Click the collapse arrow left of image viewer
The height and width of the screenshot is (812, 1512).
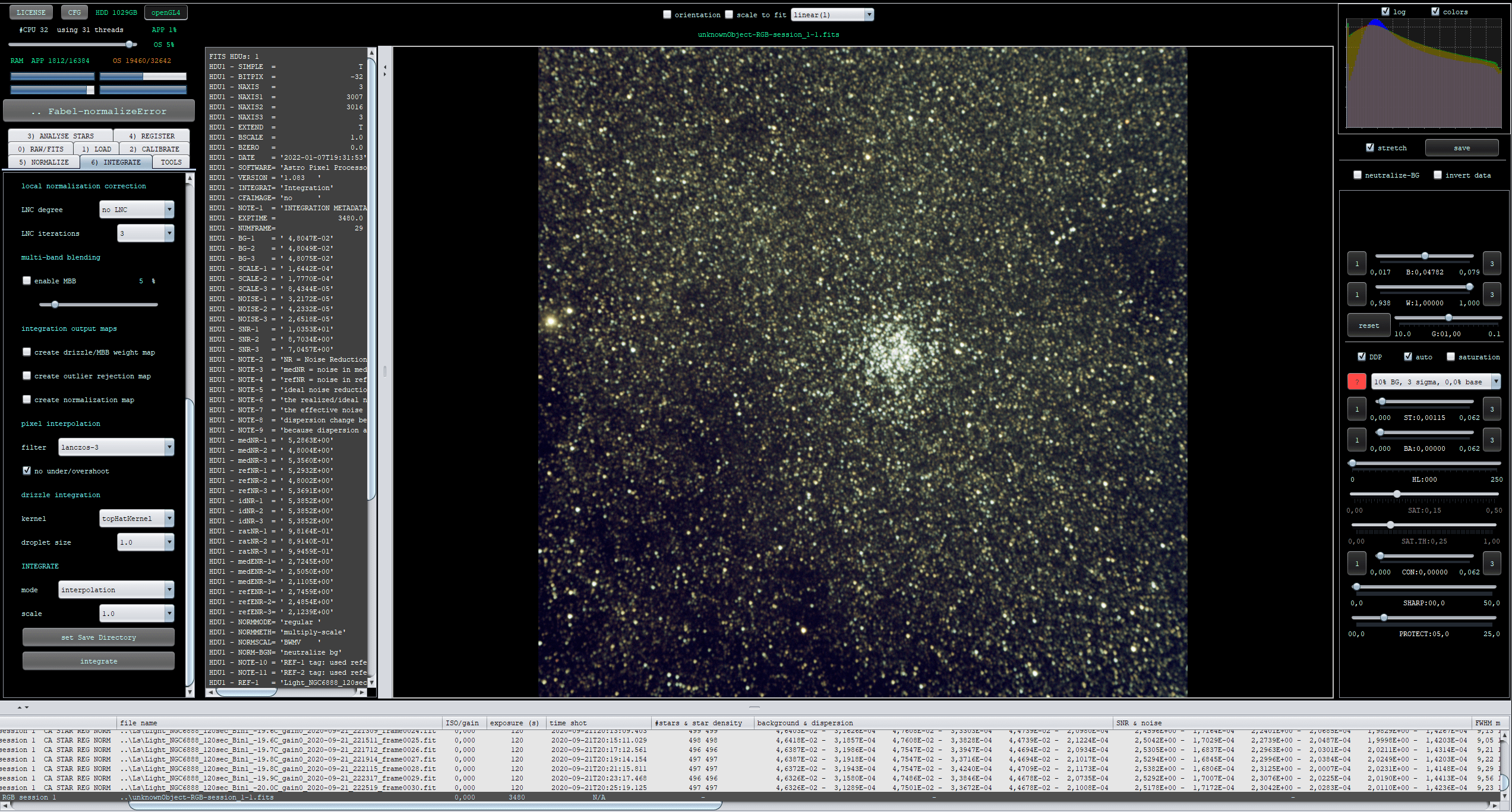pos(385,67)
